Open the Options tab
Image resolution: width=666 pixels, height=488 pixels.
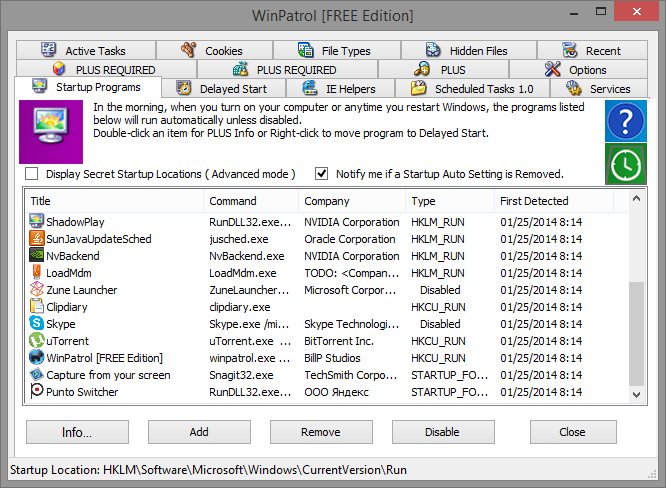click(x=578, y=69)
